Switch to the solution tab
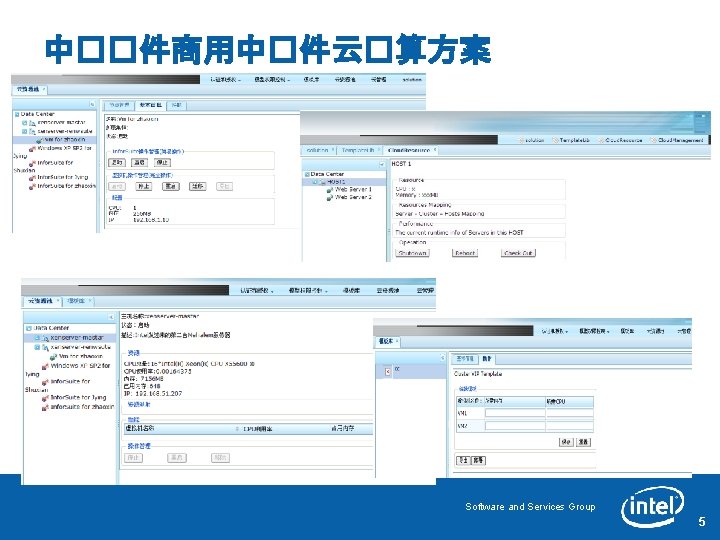720x540 pixels. [x=317, y=150]
